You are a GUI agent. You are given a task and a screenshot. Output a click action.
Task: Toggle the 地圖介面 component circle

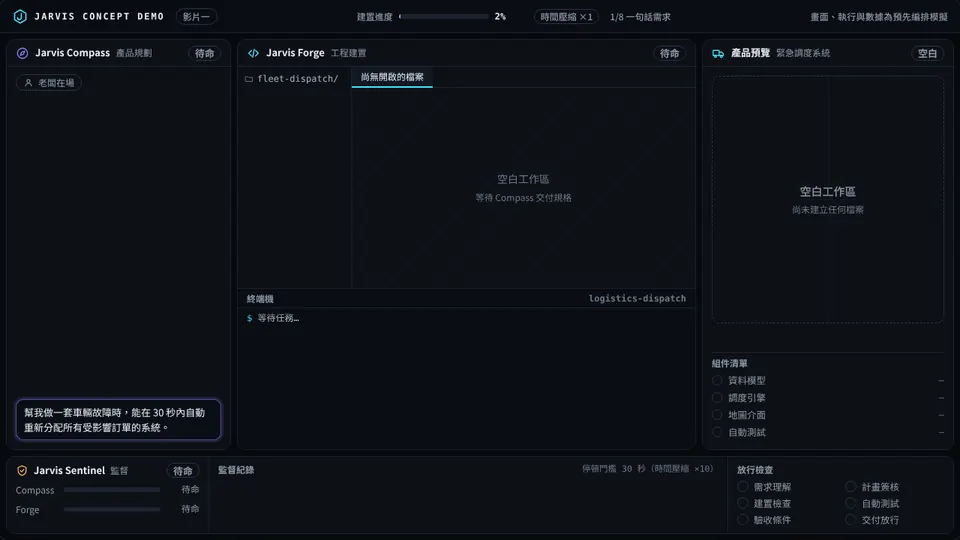(x=717, y=414)
